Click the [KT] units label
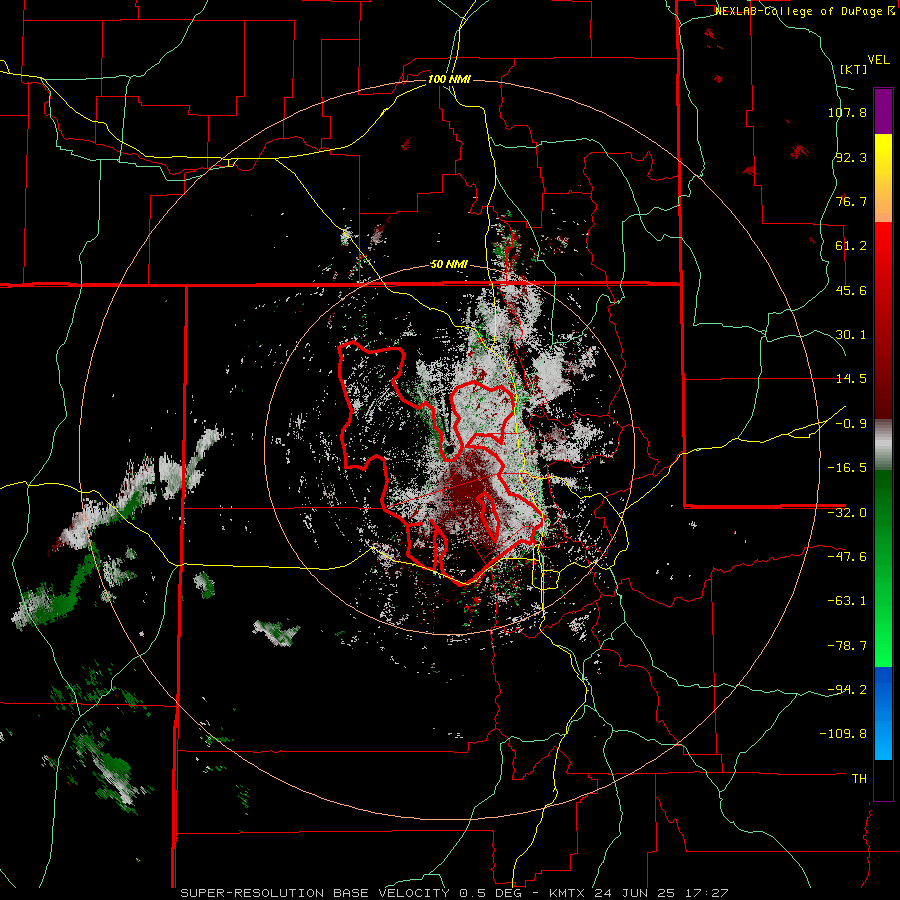 (854, 69)
